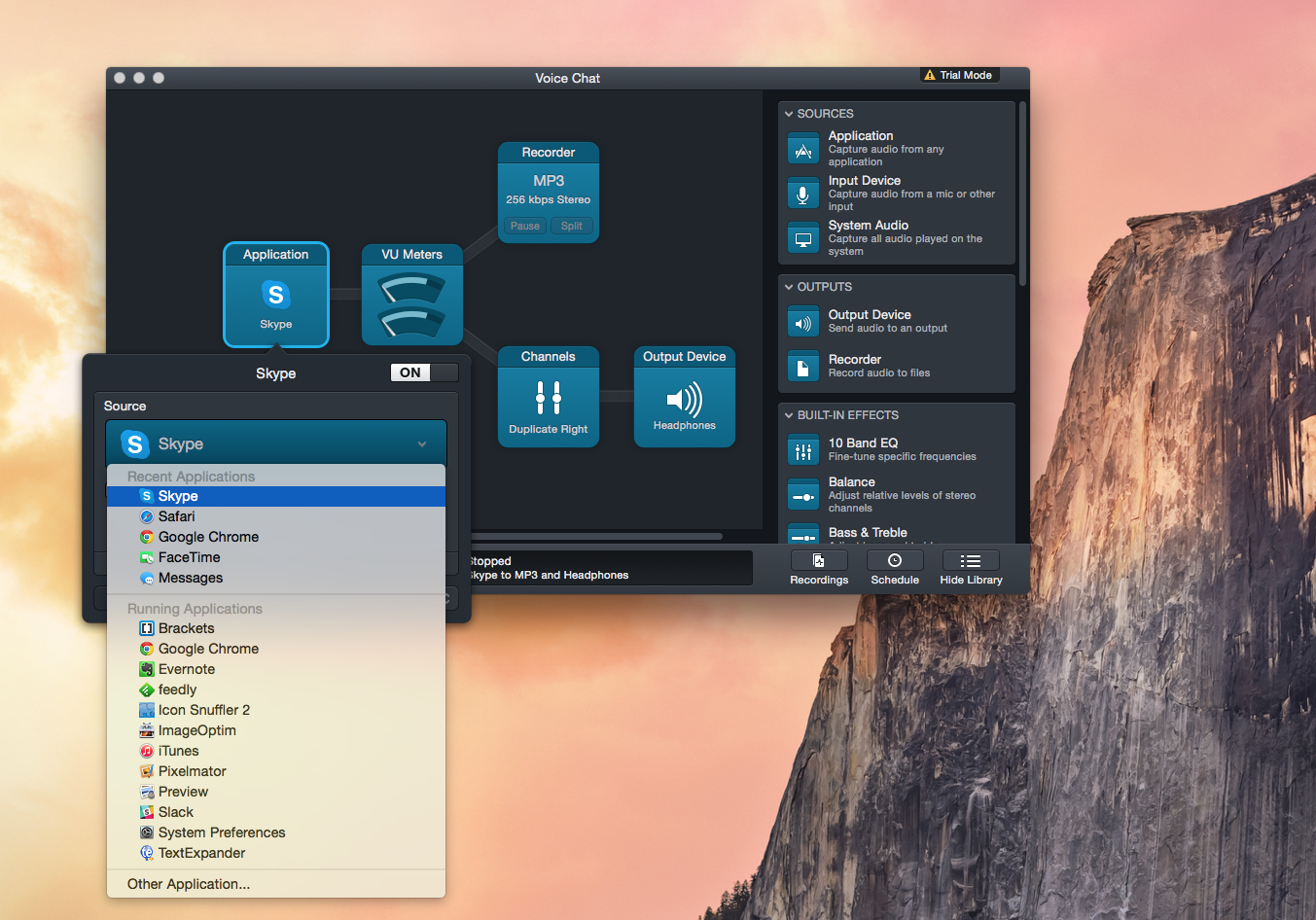Click the Preview app icon in list

click(x=147, y=792)
